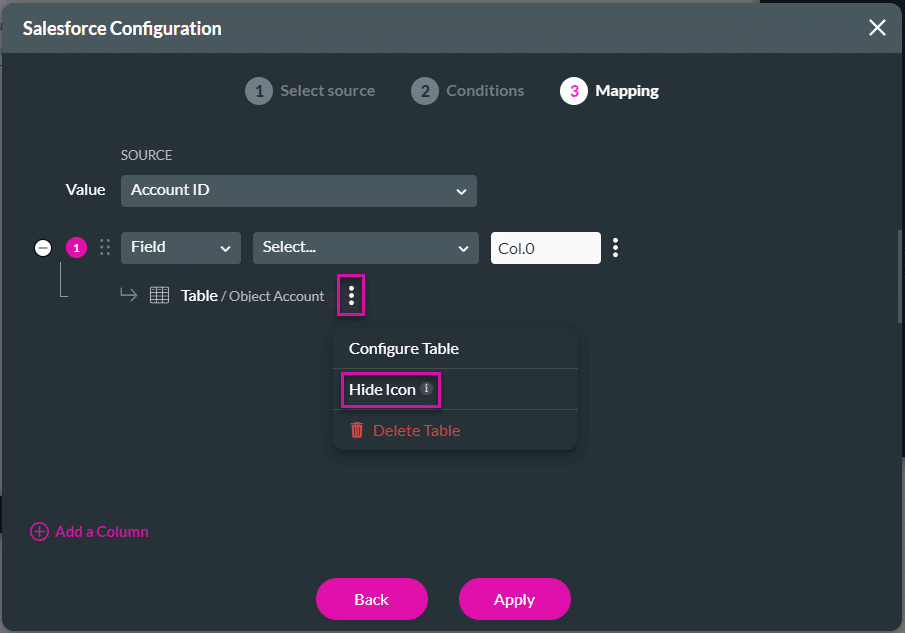Click the plus icon before Add a Column
This screenshot has width=905, height=633.
click(x=40, y=531)
